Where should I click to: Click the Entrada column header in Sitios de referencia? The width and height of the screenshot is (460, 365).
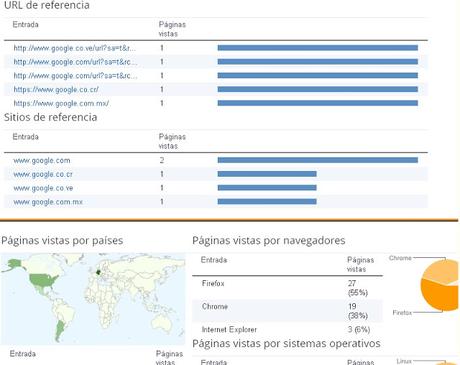point(25,137)
